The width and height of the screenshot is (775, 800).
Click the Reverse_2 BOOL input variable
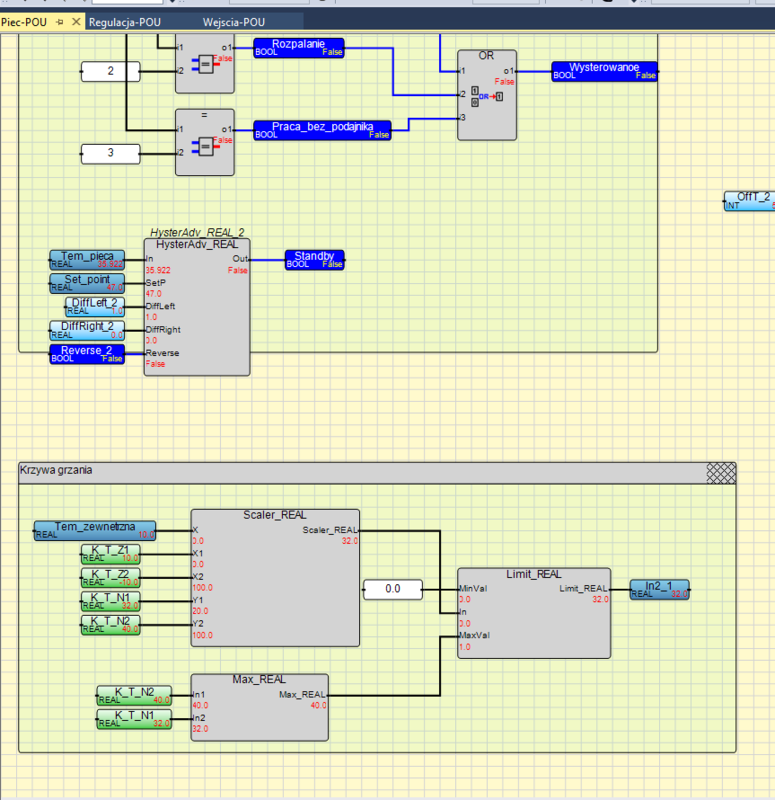87,354
